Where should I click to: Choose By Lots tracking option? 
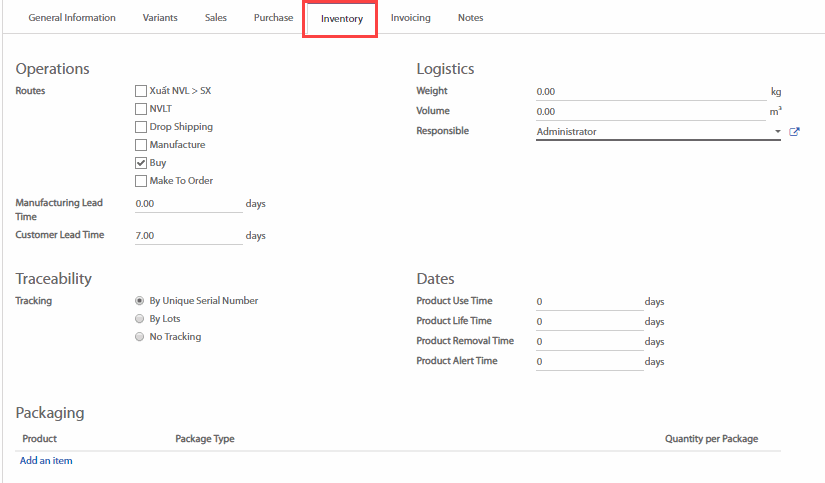tap(139, 319)
